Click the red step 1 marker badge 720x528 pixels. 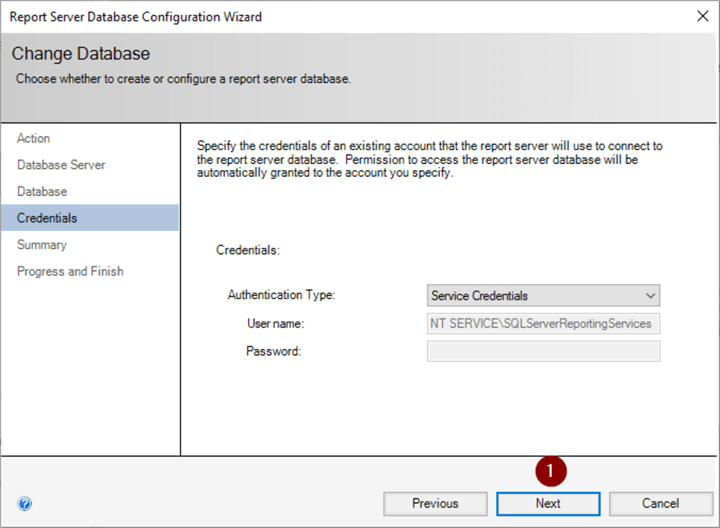pos(551,470)
